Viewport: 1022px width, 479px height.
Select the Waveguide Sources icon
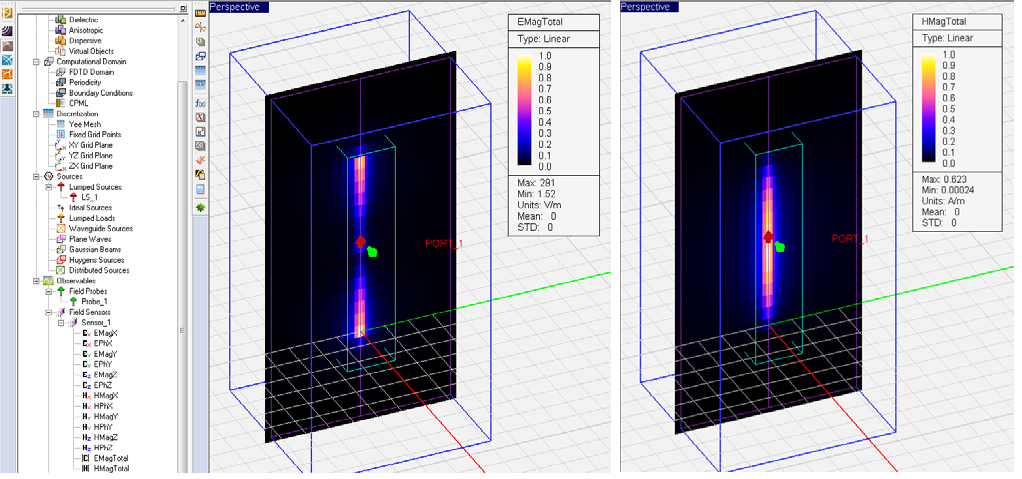60,228
